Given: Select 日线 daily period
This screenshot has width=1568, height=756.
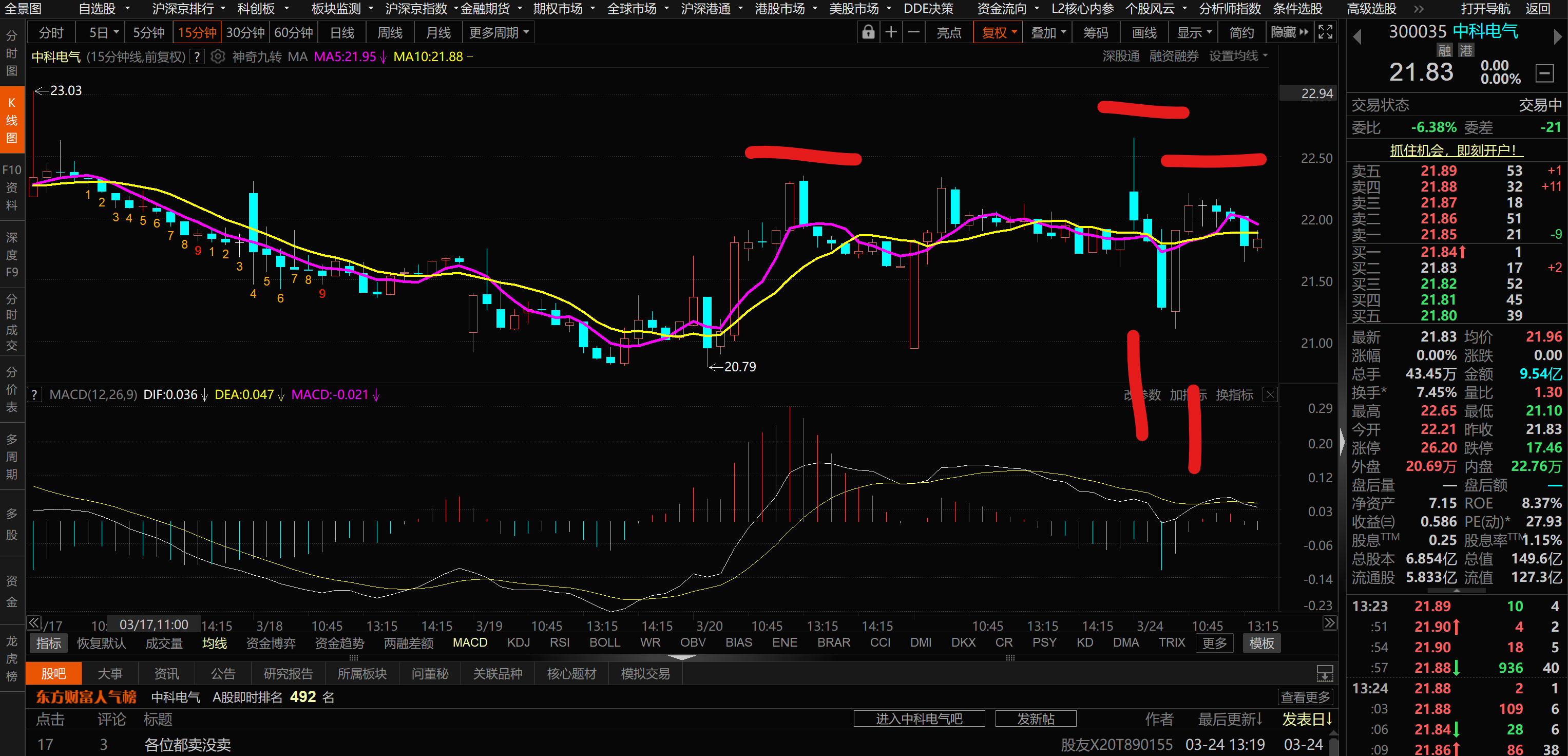Looking at the screenshot, I should coord(342,33).
